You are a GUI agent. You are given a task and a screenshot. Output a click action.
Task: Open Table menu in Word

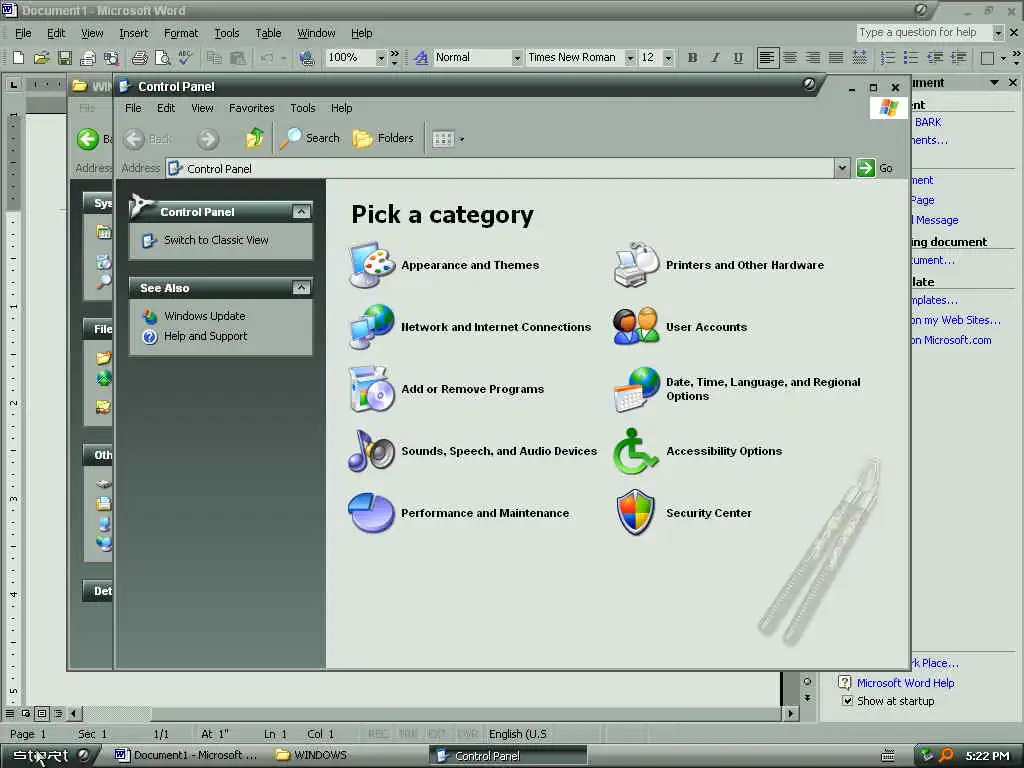click(x=268, y=33)
